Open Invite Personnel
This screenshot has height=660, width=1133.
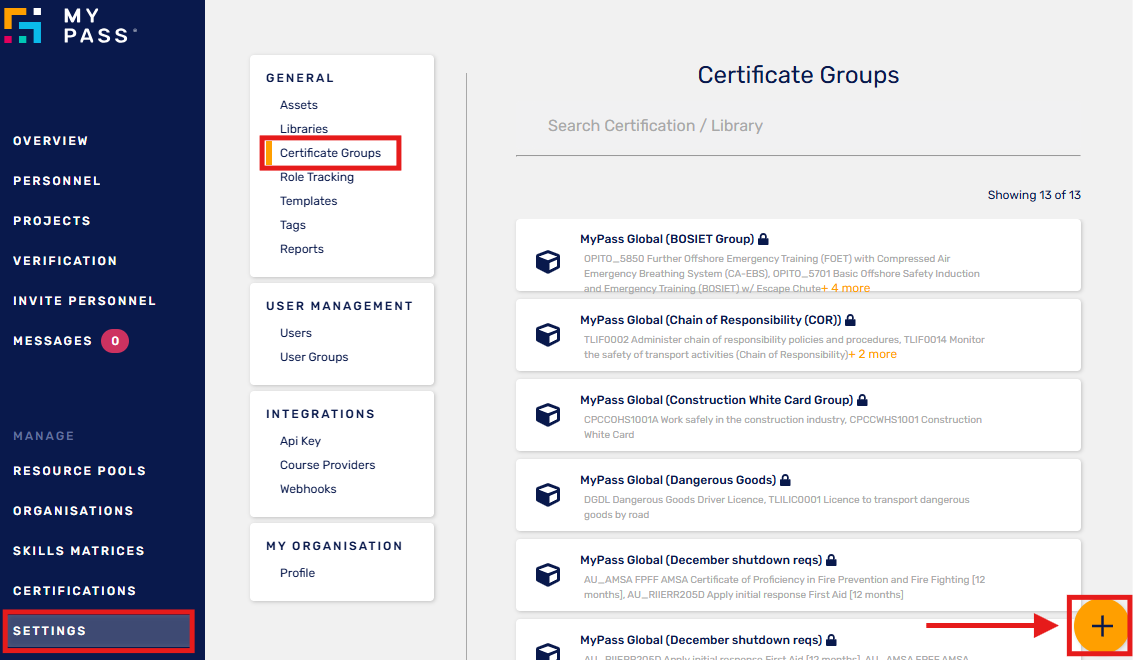[85, 301]
